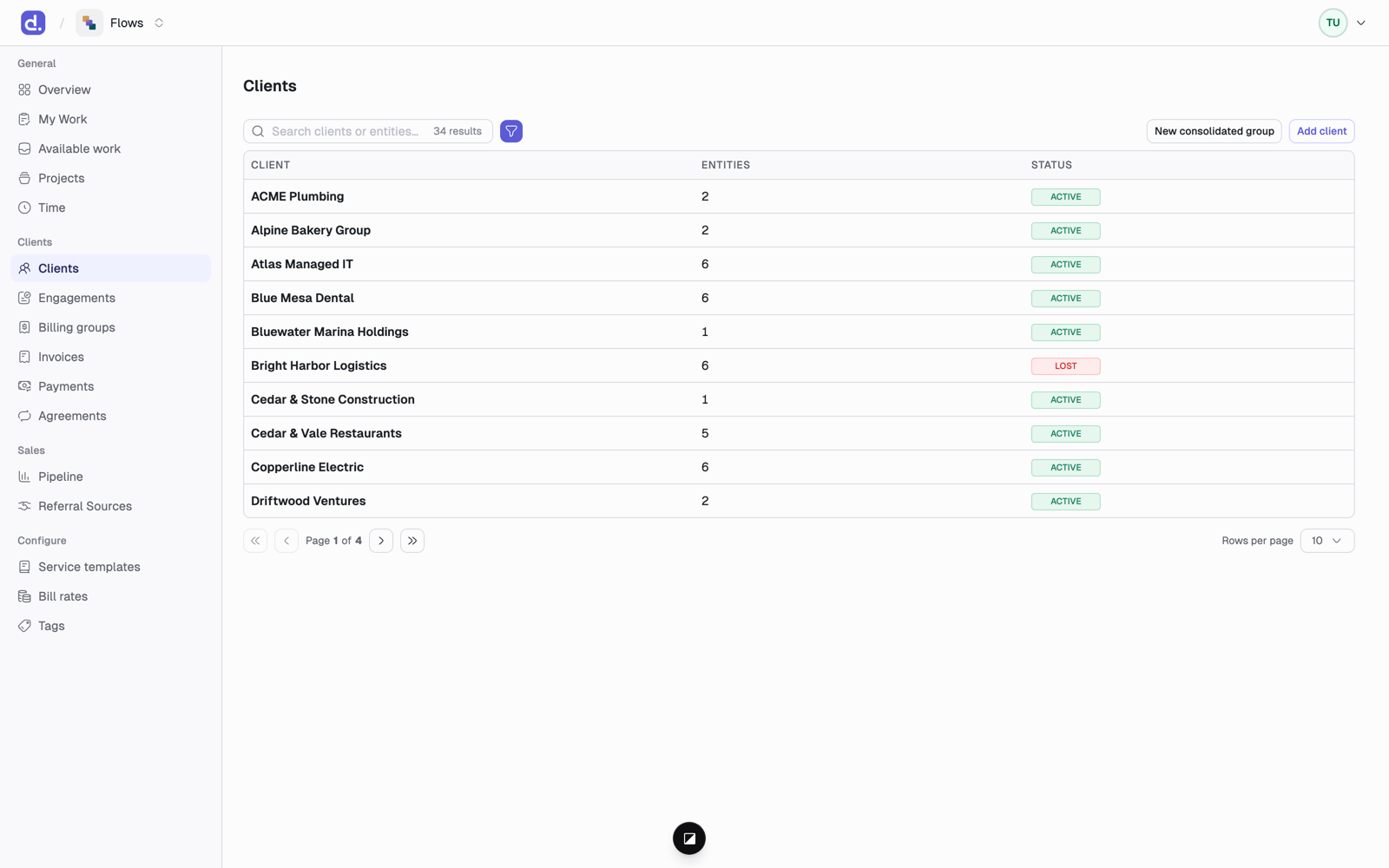Open Engagements in the sidebar
The image size is (1389, 868).
[x=110, y=298]
